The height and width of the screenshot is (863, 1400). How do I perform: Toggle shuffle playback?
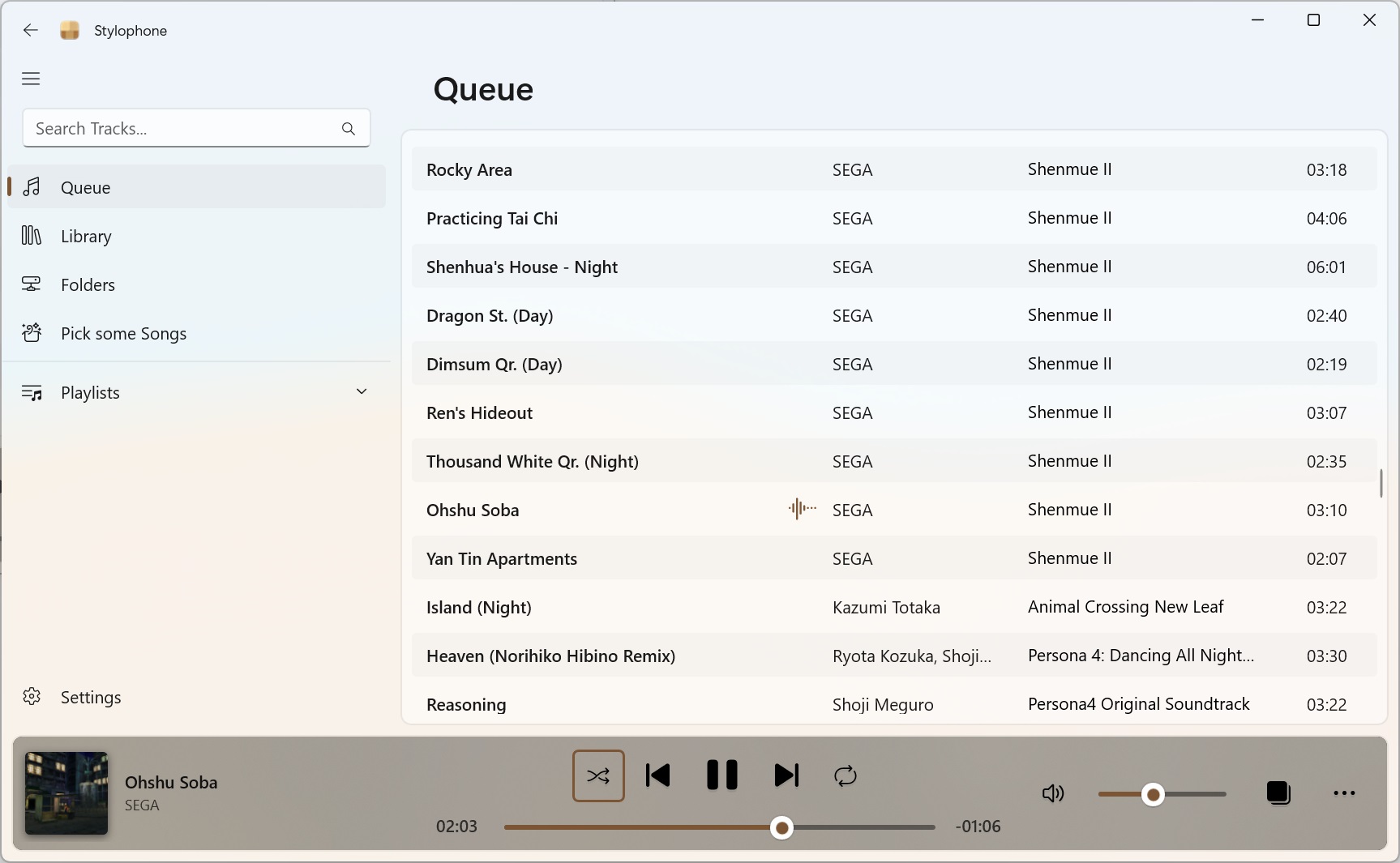598,775
